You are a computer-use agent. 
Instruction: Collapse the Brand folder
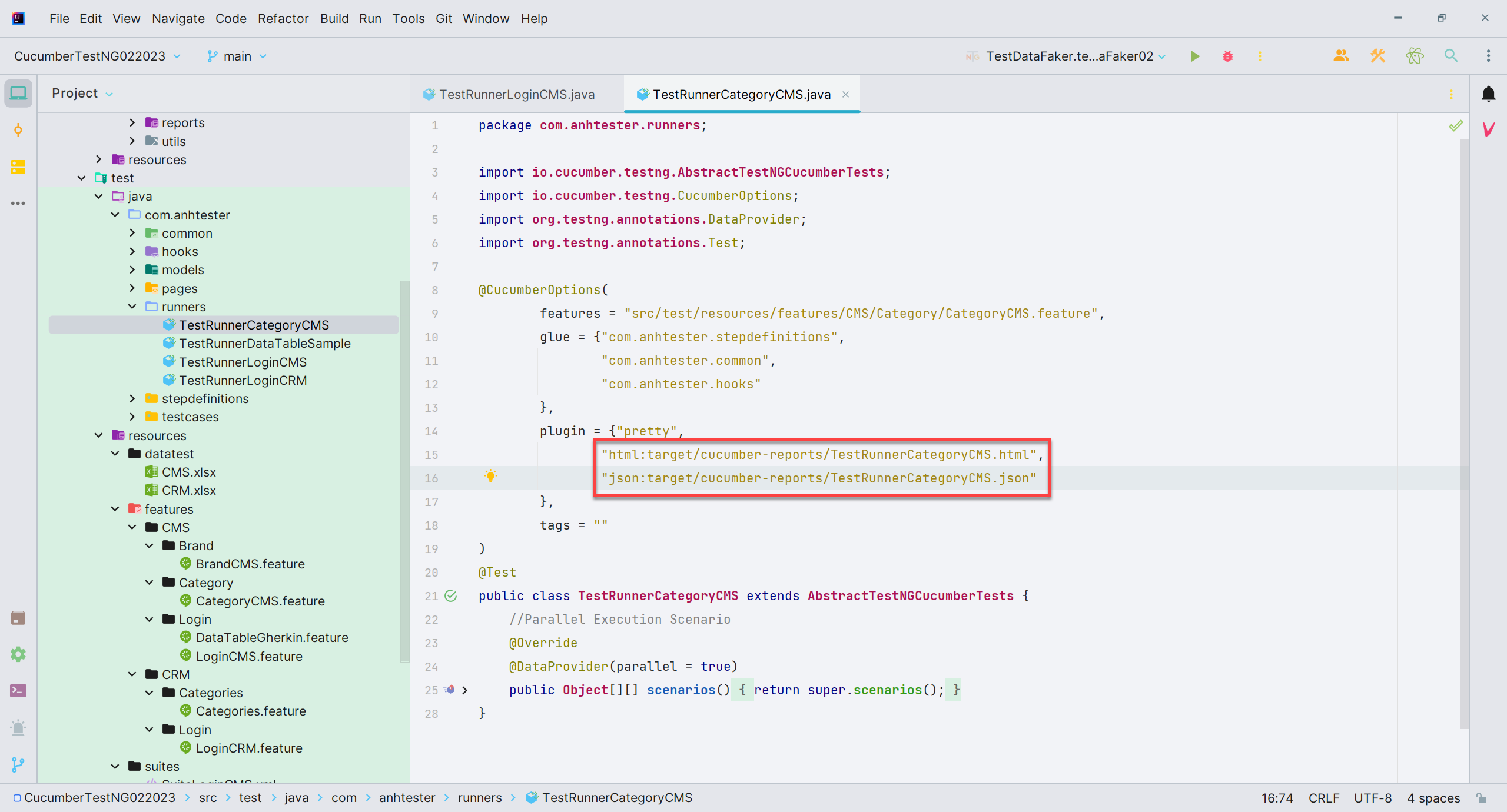point(150,545)
